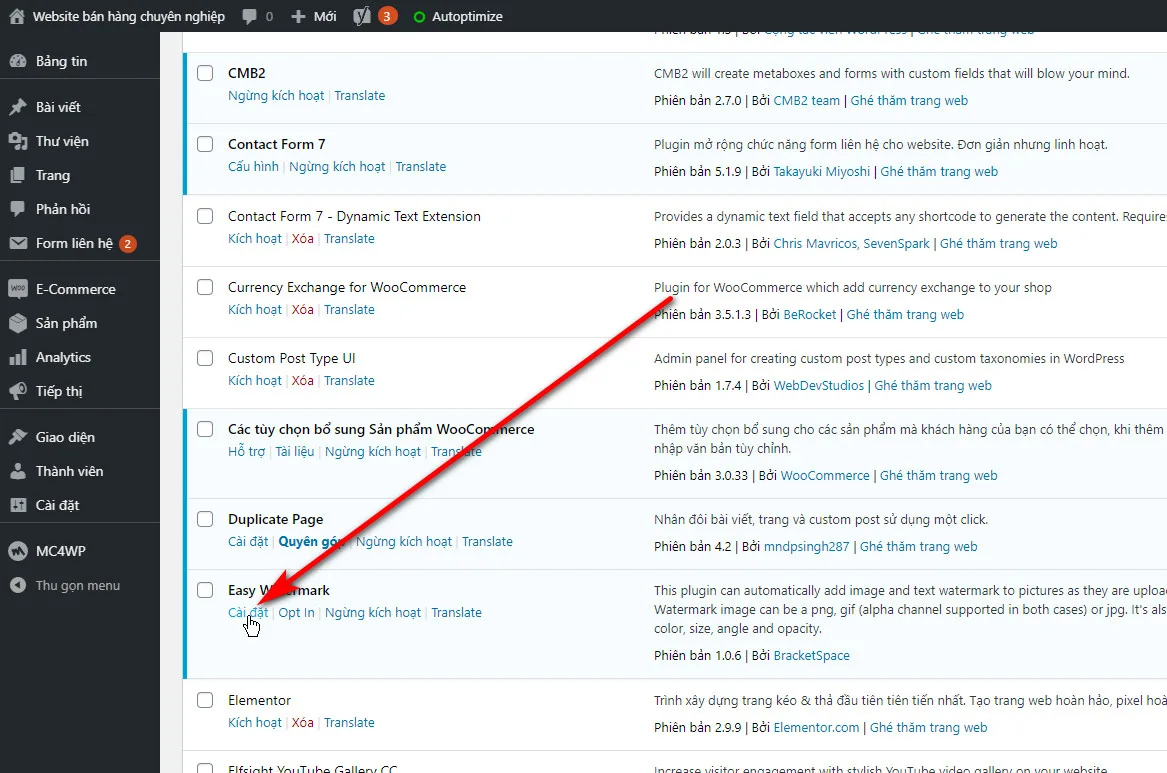This screenshot has width=1167, height=773.
Task: Click Kích hoạt for Currency Exchange for WooCommerce
Action: tap(255, 309)
